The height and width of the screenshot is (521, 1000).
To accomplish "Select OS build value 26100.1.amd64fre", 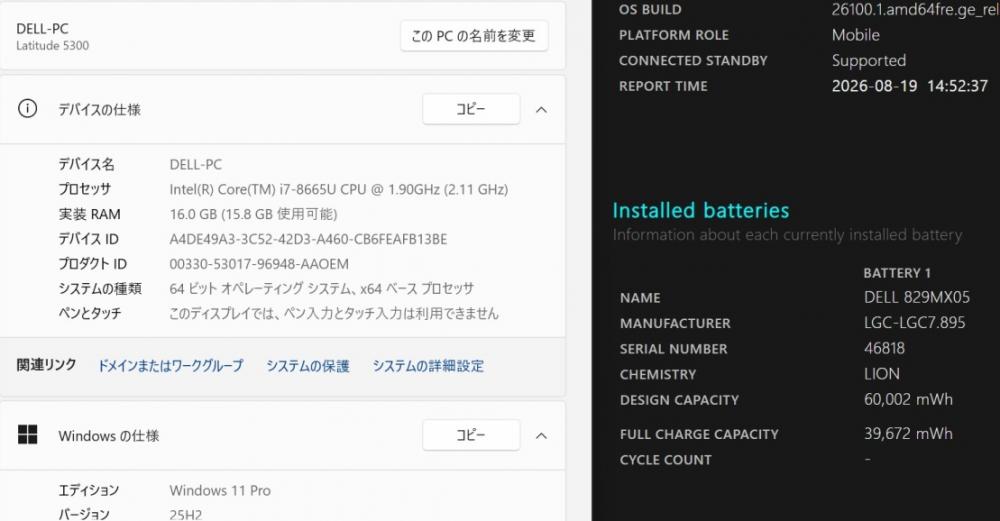I will point(915,10).
